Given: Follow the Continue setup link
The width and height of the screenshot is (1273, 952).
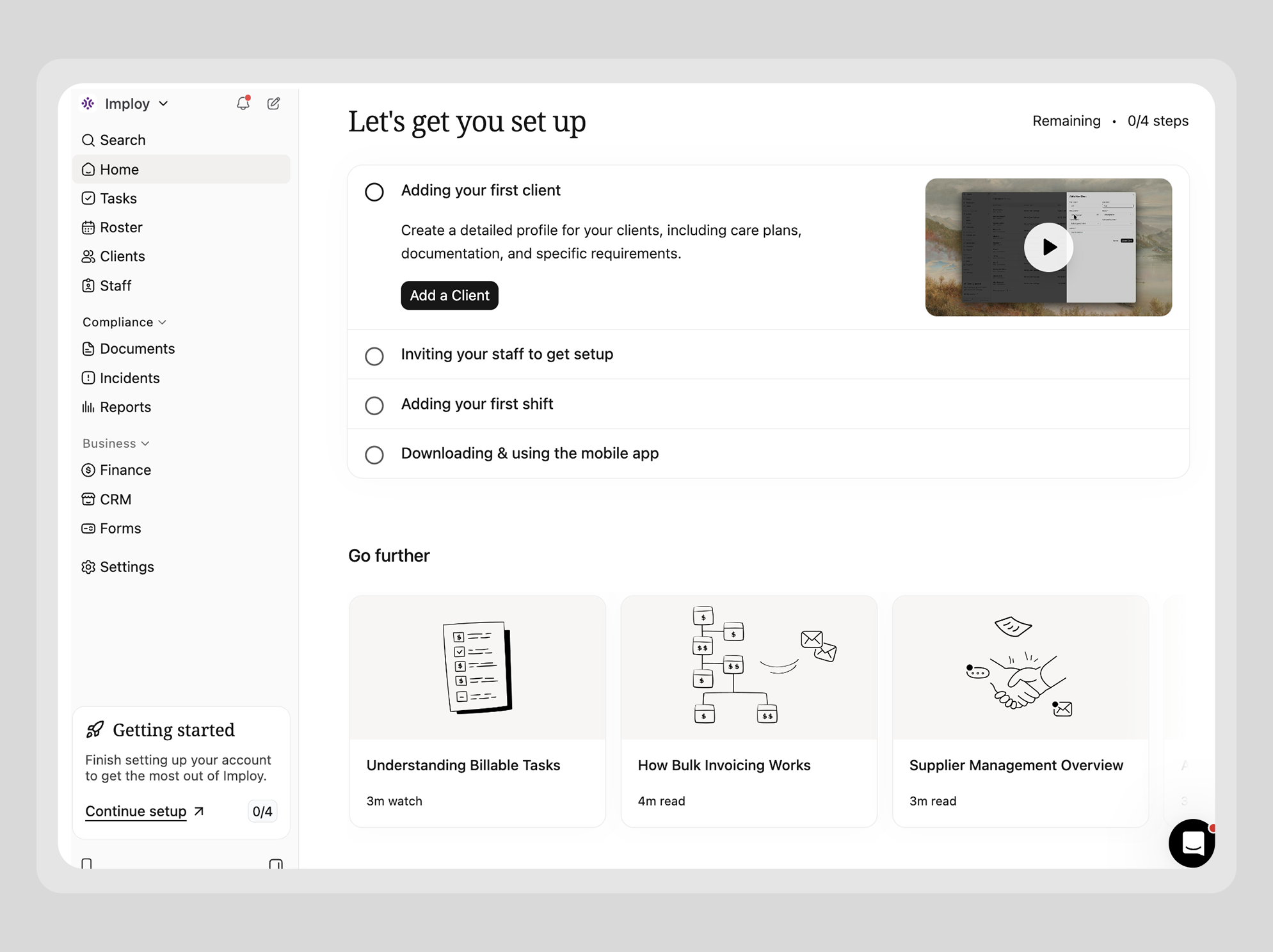Looking at the screenshot, I should pos(145,811).
